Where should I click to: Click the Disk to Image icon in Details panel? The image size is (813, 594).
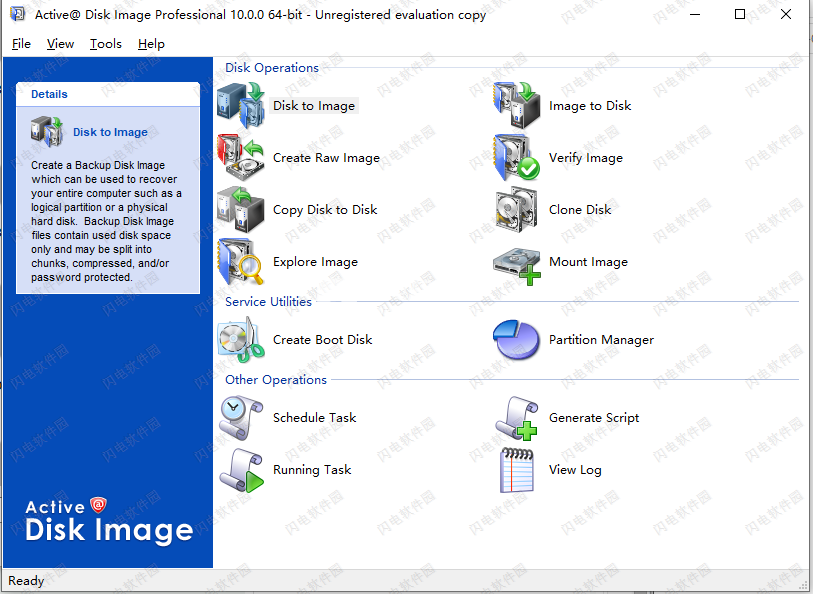(x=47, y=132)
